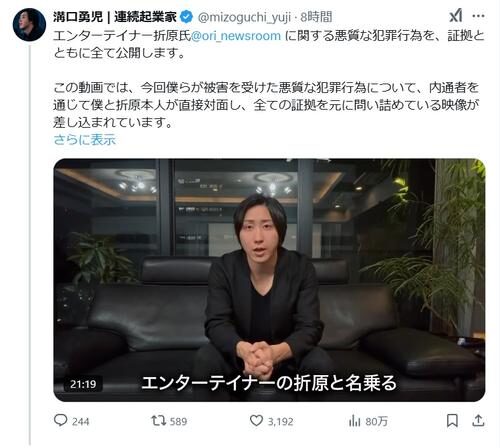Screen dimensions: 500x448
Task: Open the author's profile avatar
Action: pyautogui.click(x=29, y=25)
